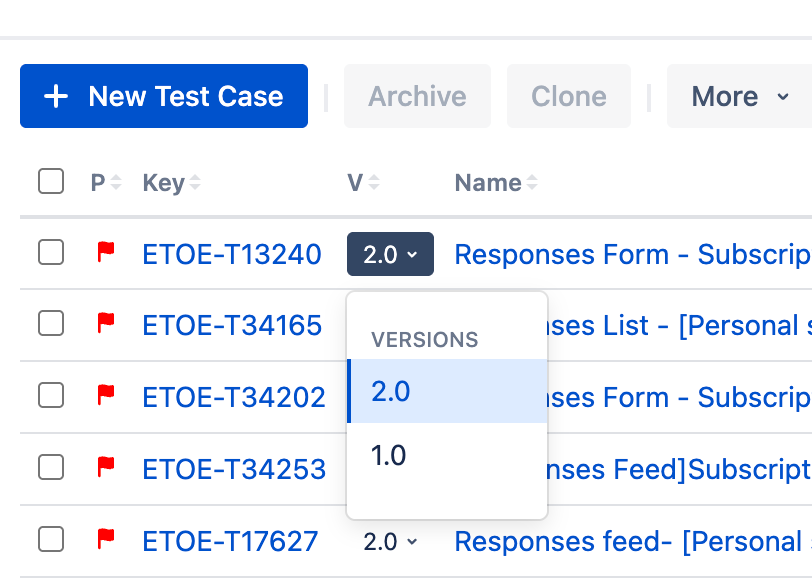The image size is (812, 586).
Task: Open the 'Responses feed- [Personal' name link
Action: coord(633,541)
